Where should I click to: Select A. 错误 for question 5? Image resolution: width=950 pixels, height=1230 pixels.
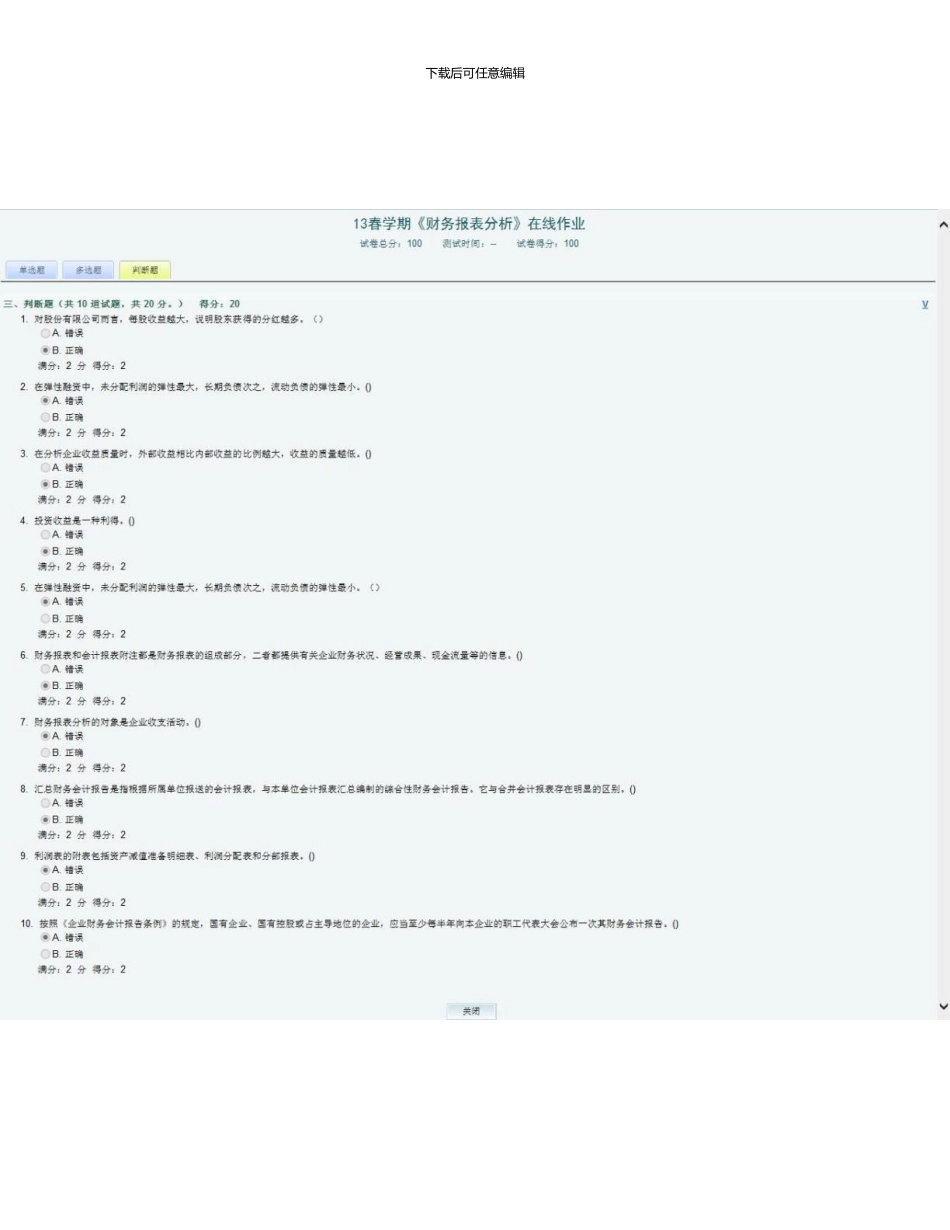45,601
